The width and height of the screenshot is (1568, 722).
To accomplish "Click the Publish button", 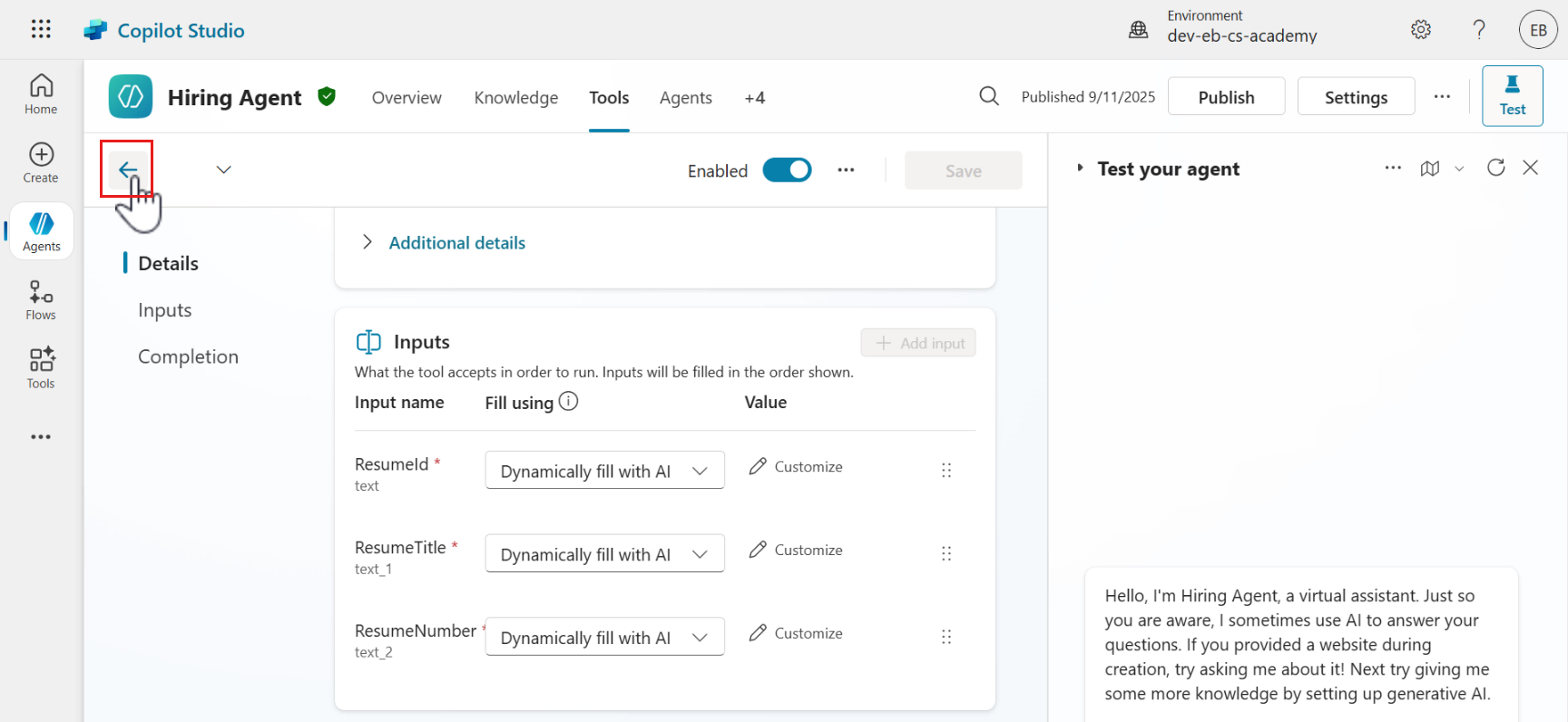I will point(1226,97).
